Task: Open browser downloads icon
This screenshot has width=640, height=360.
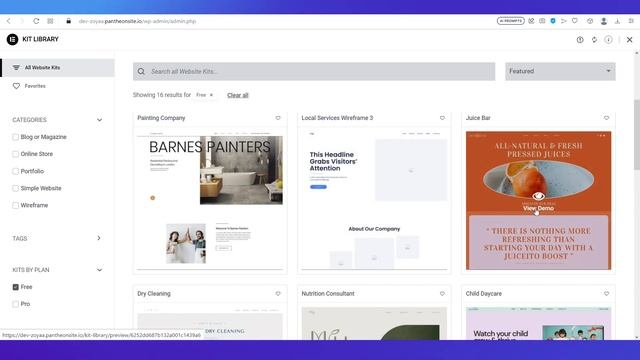Action: [617, 21]
